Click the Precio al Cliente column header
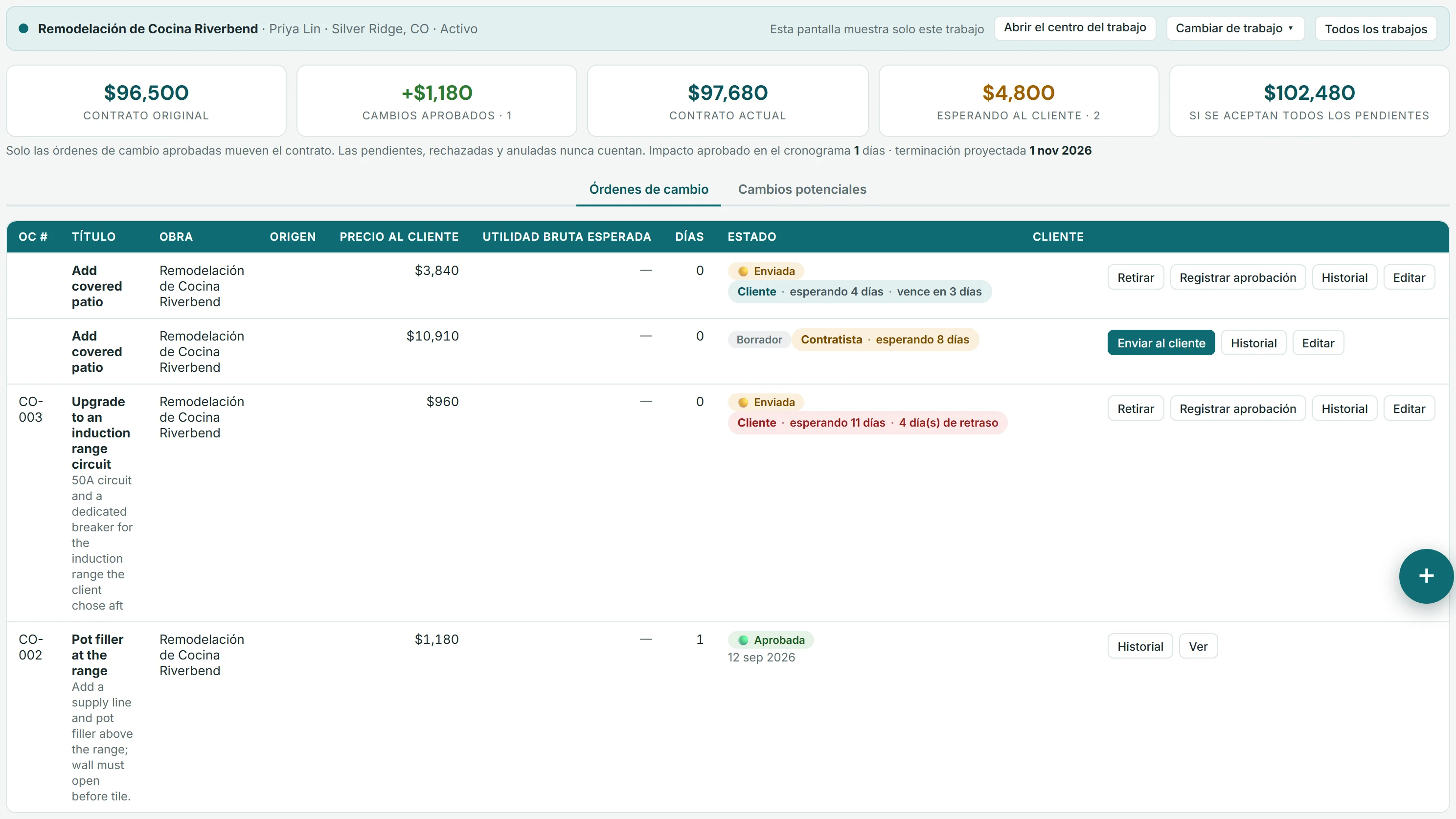The image size is (1456, 819). 399,237
